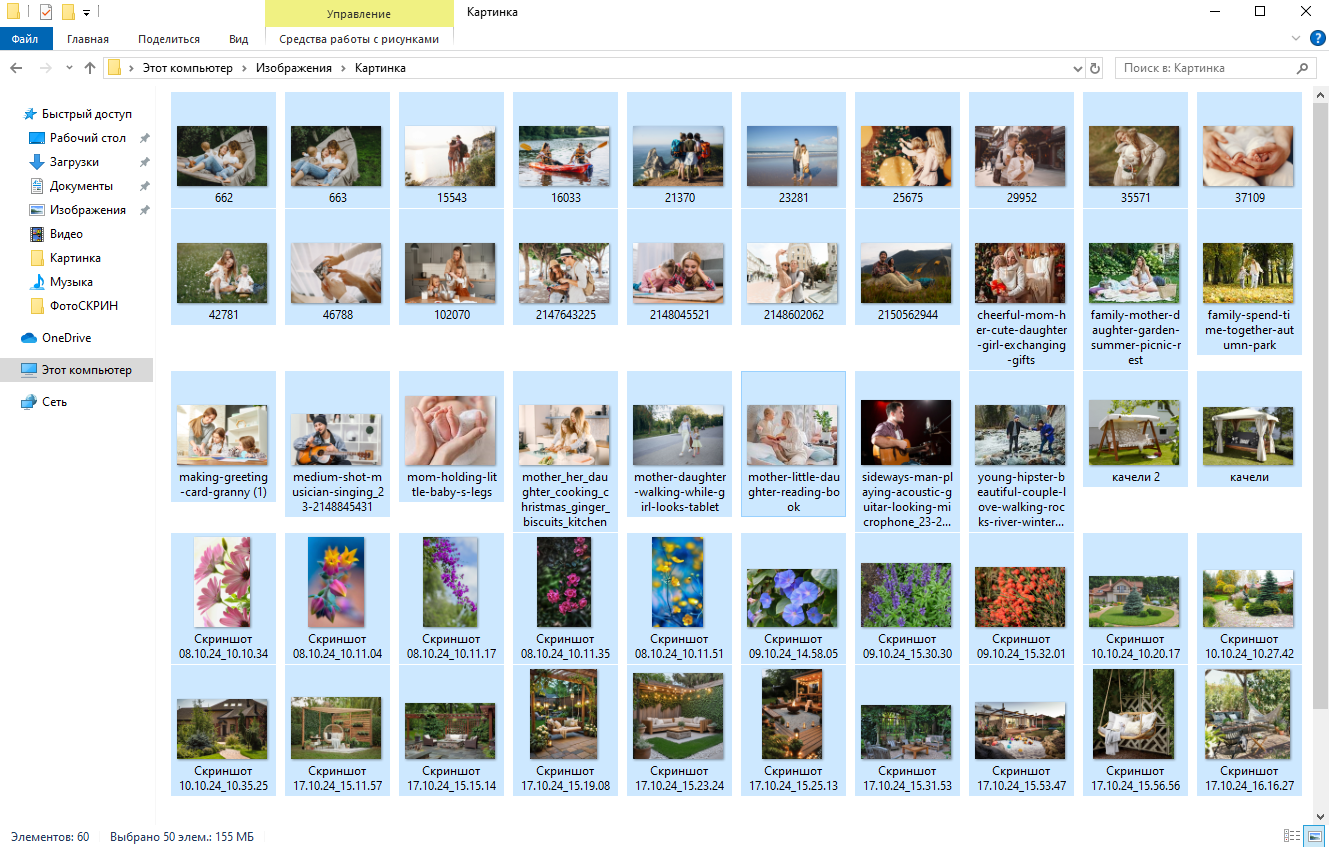This screenshot has height=847, width=1330.
Task: Click the Properties icon in quick access toolbar
Action: [x=46, y=12]
